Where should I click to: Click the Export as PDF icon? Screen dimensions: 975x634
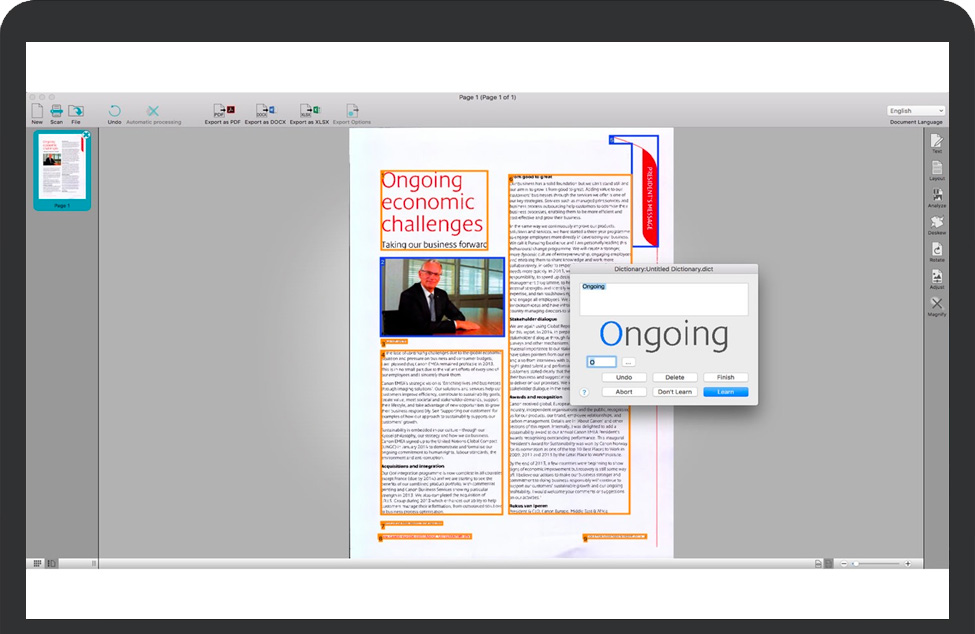pyautogui.click(x=223, y=111)
